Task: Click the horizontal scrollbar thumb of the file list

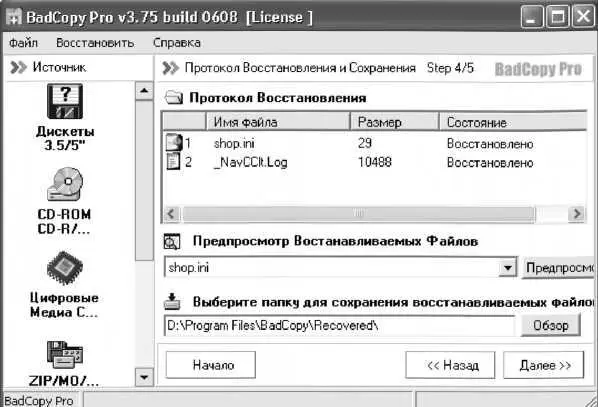Action: [358, 214]
